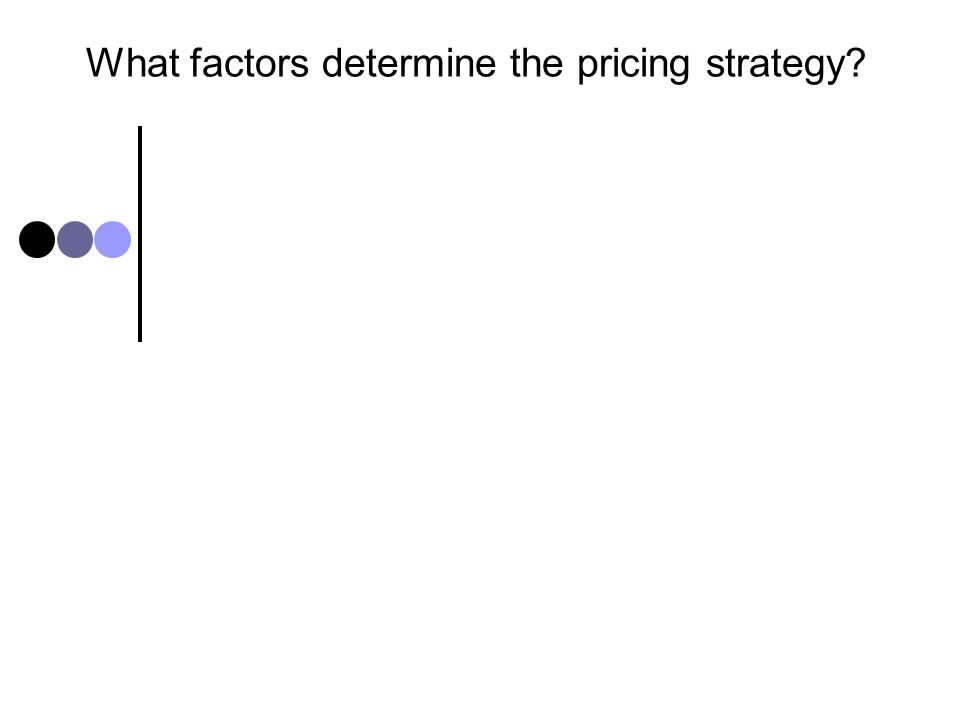Click the letter "g" ending the word "pricing"

pyautogui.click(x=681, y=69)
